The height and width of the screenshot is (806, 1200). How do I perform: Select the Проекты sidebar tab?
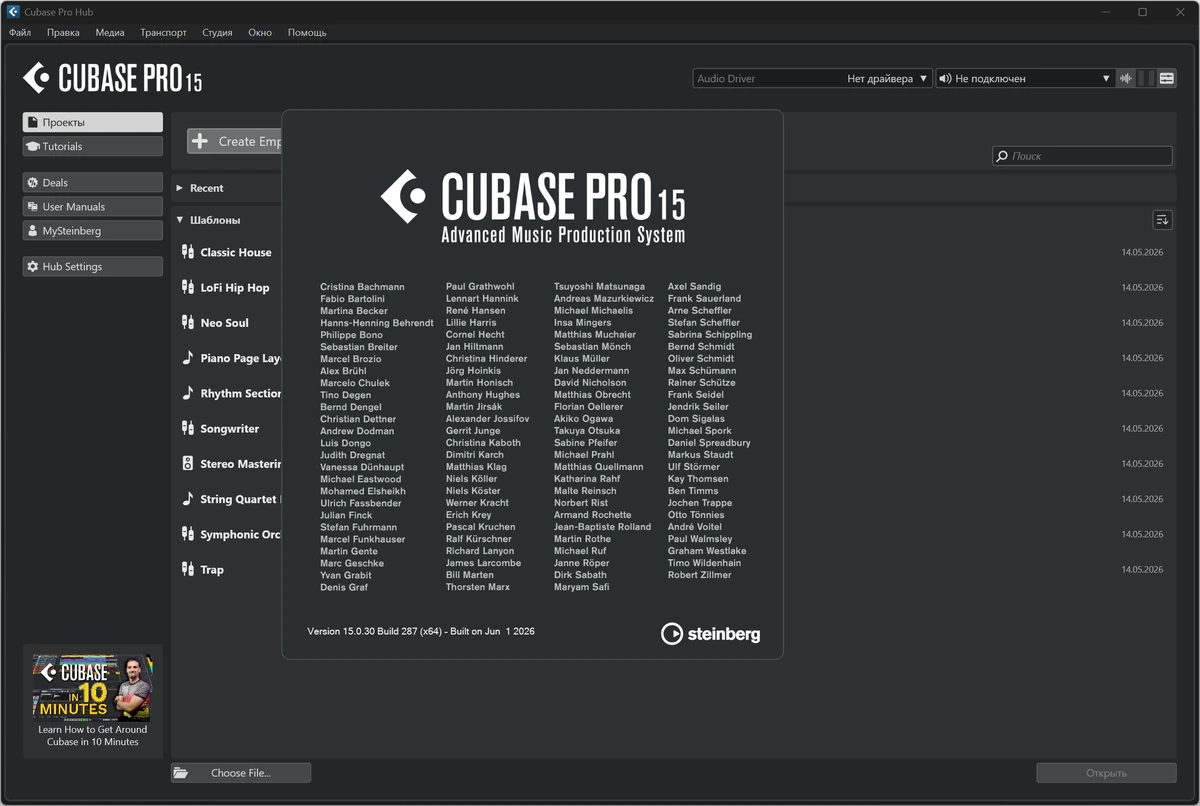93,122
